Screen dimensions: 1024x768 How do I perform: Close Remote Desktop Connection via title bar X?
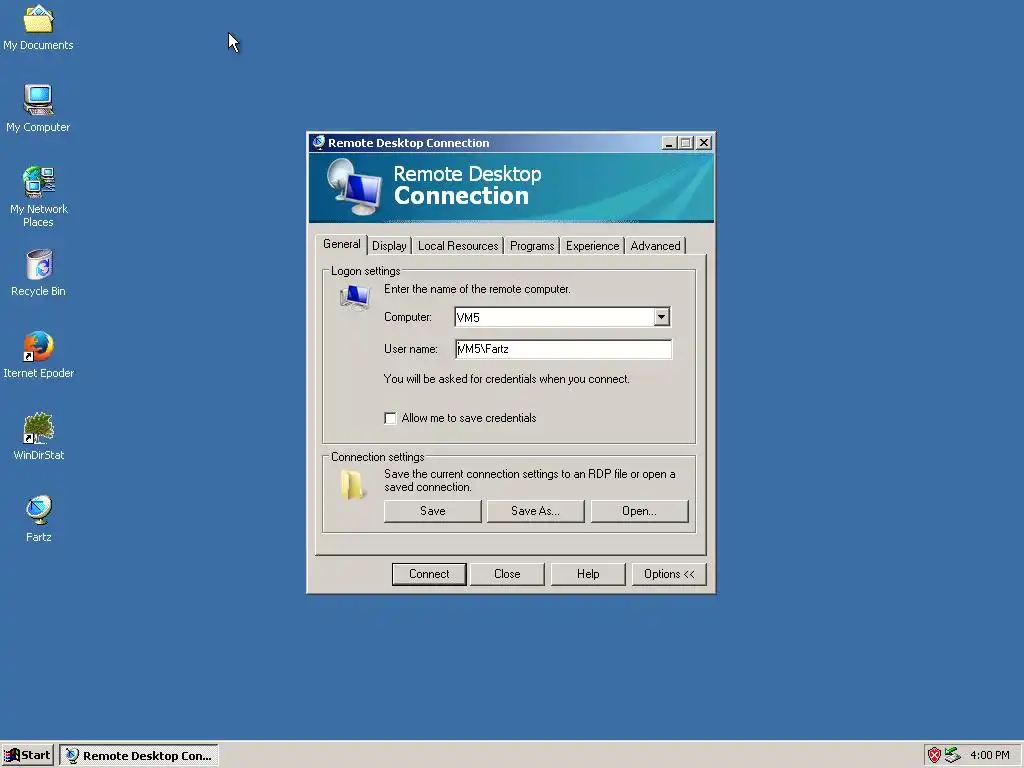[703, 142]
